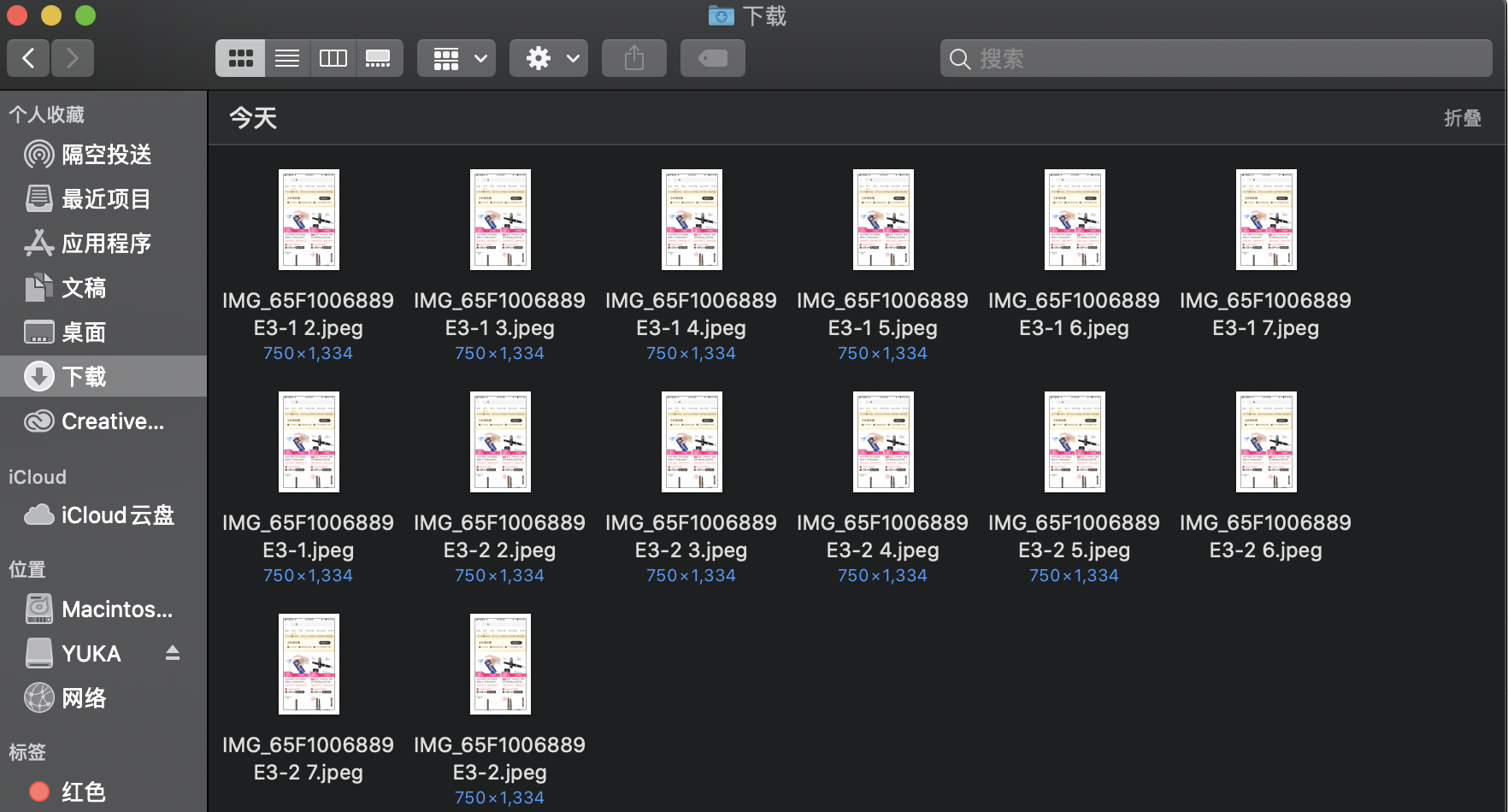
Task: Open AirDrop (隔空投送) in sidebar
Action: tap(105, 155)
